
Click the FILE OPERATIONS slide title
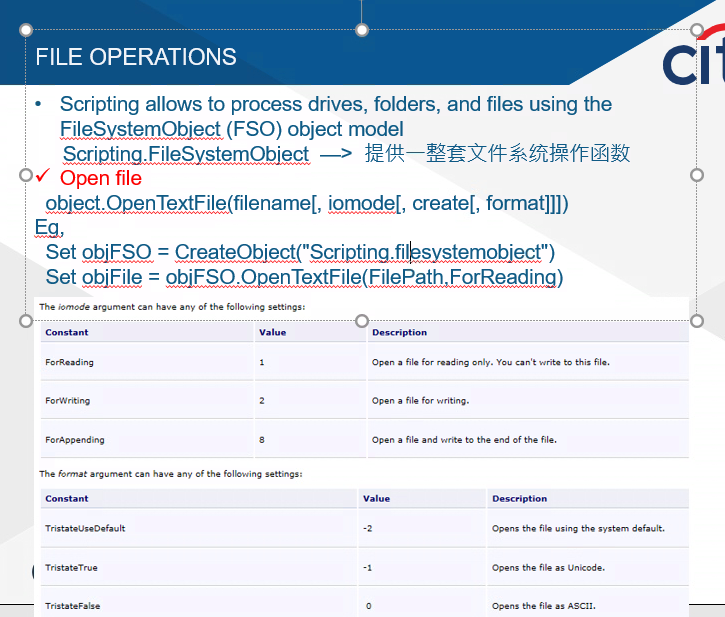point(136,57)
